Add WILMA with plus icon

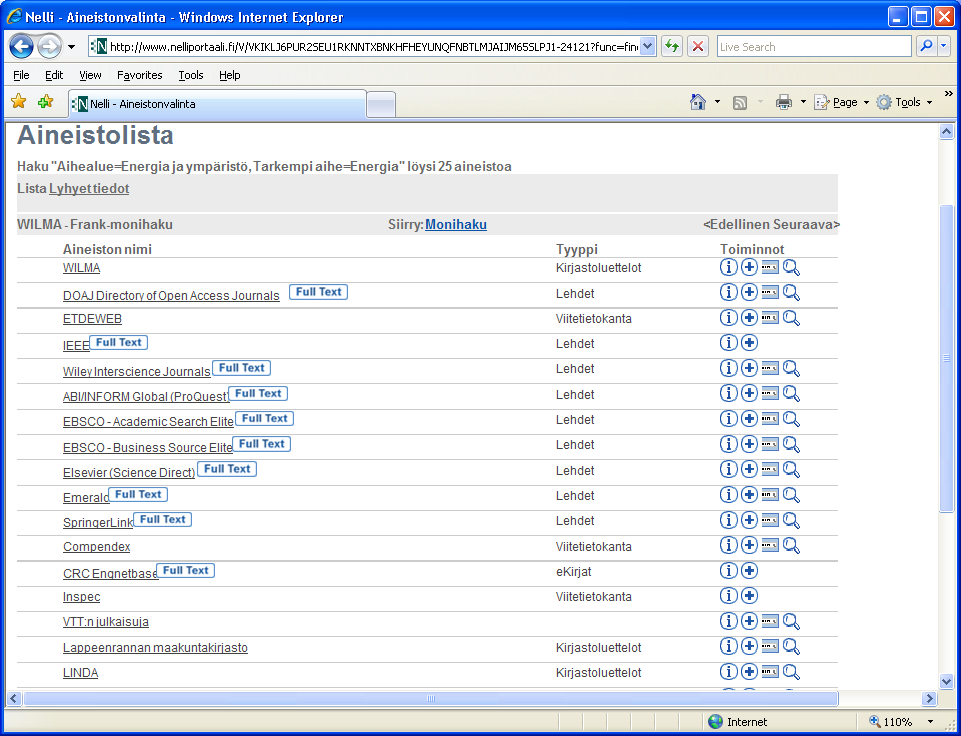(749, 267)
